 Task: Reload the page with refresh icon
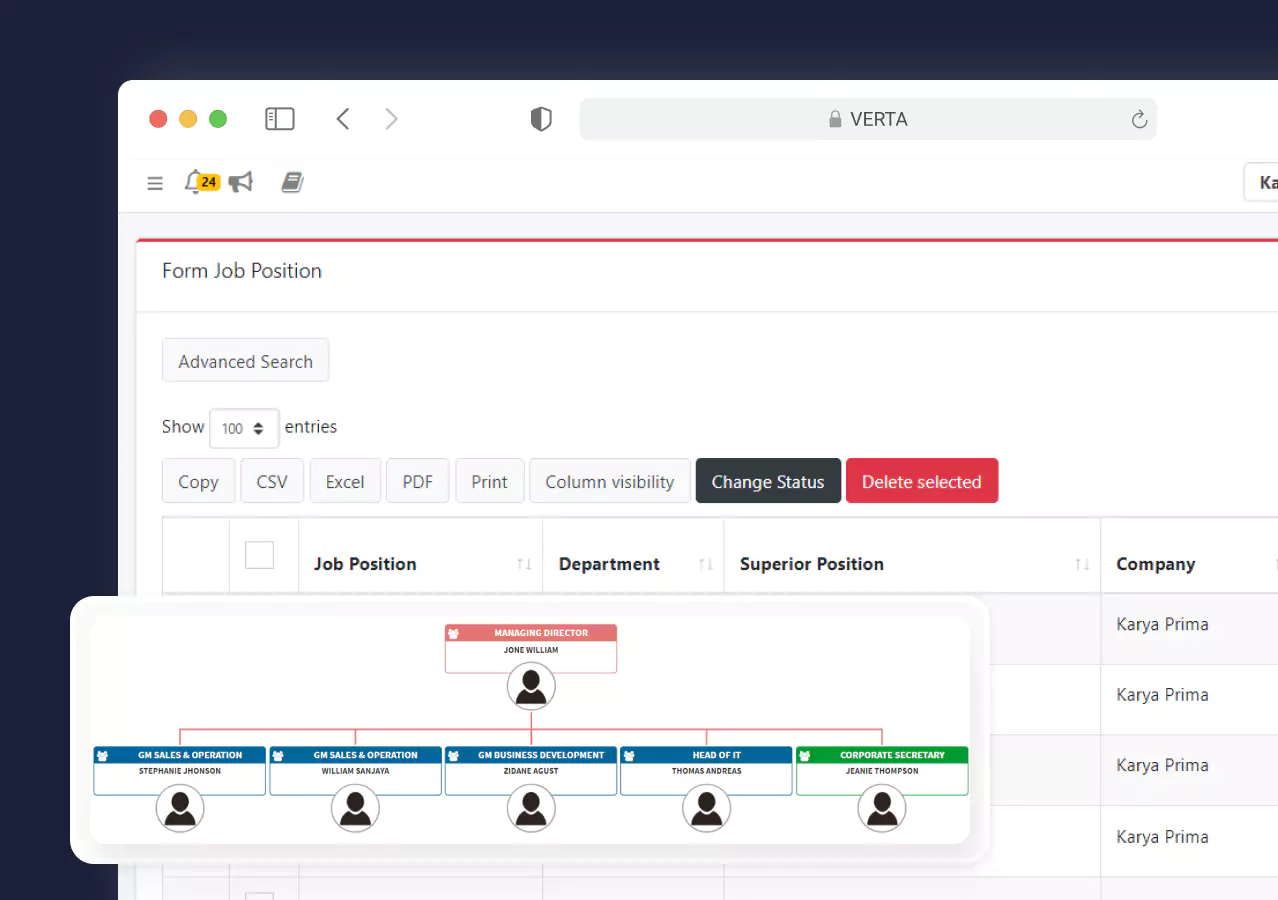[x=1138, y=120]
